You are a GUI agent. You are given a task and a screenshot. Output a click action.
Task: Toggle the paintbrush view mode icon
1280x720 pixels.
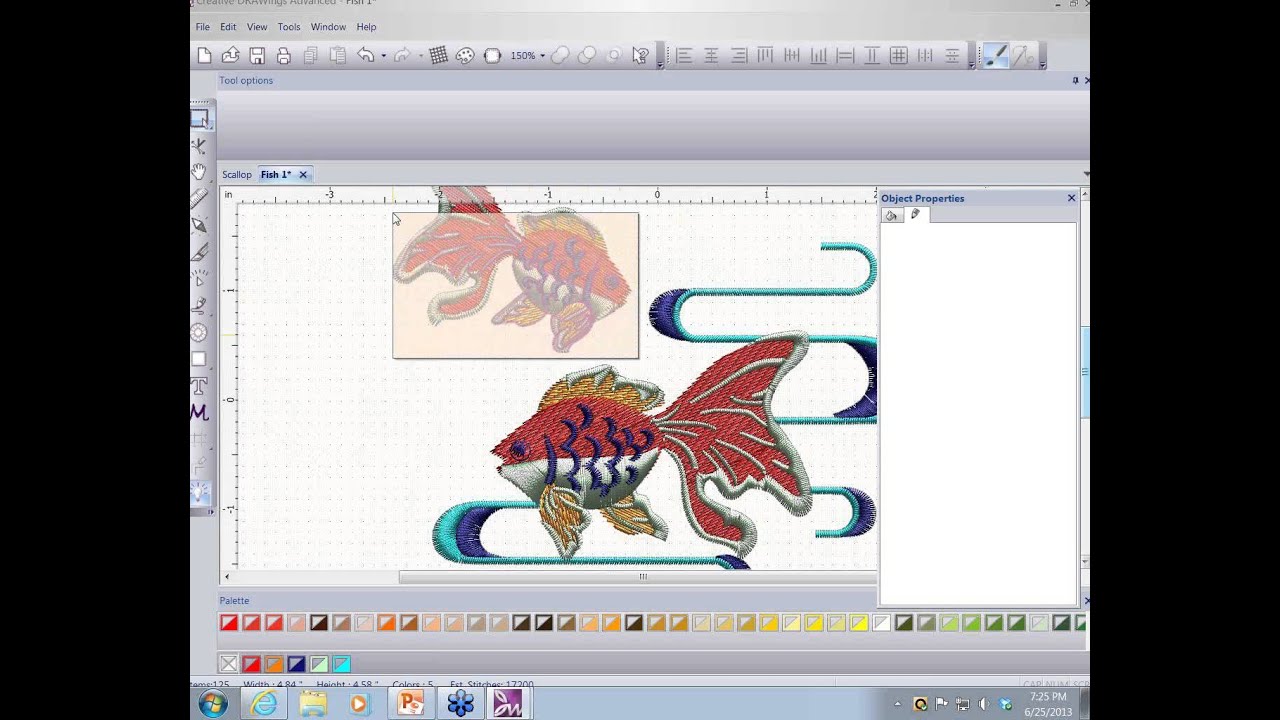pyautogui.click(x=995, y=56)
